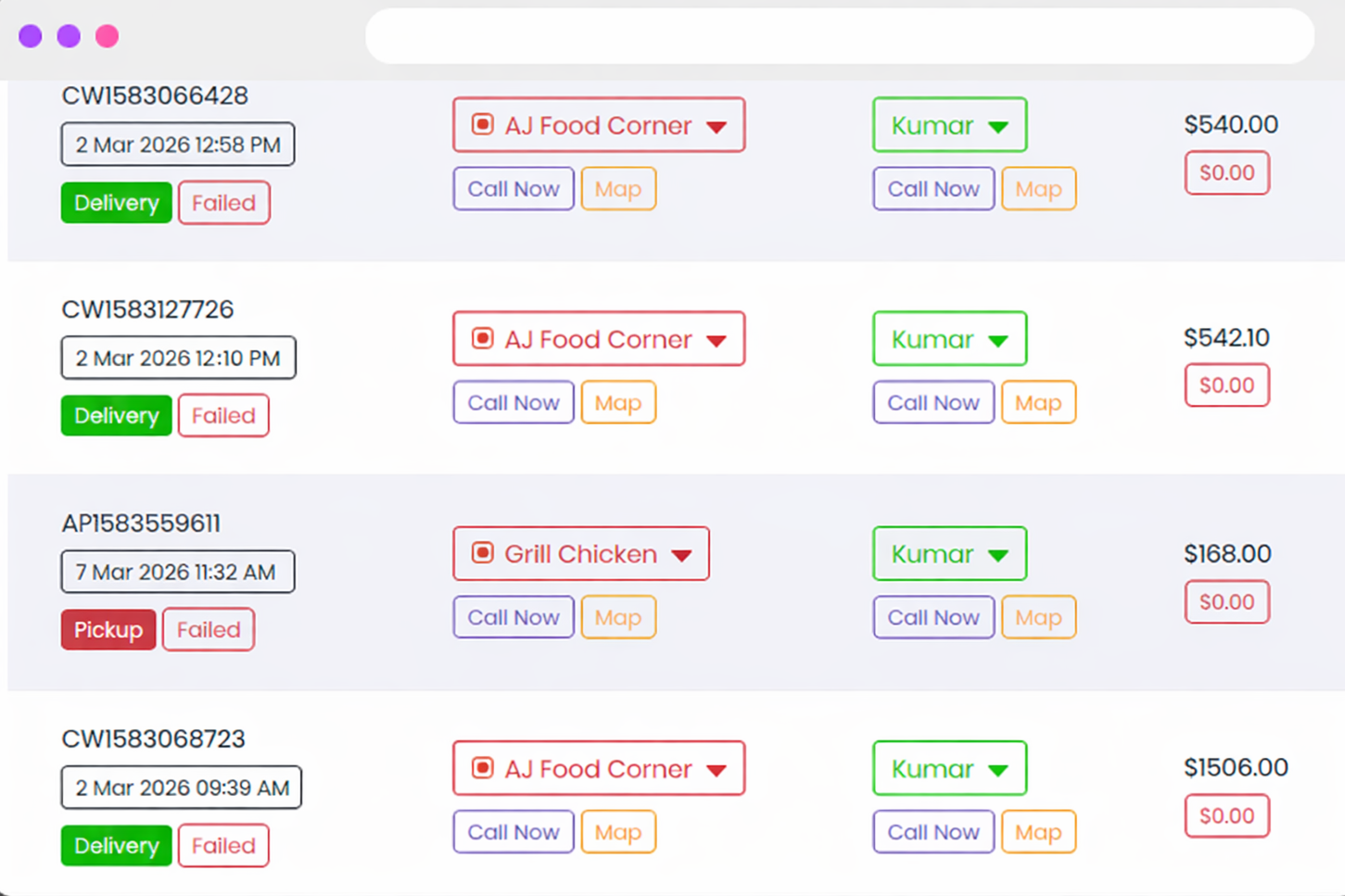Click Call Now under Grill Chicken
1345x896 pixels.
tap(513, 617)
